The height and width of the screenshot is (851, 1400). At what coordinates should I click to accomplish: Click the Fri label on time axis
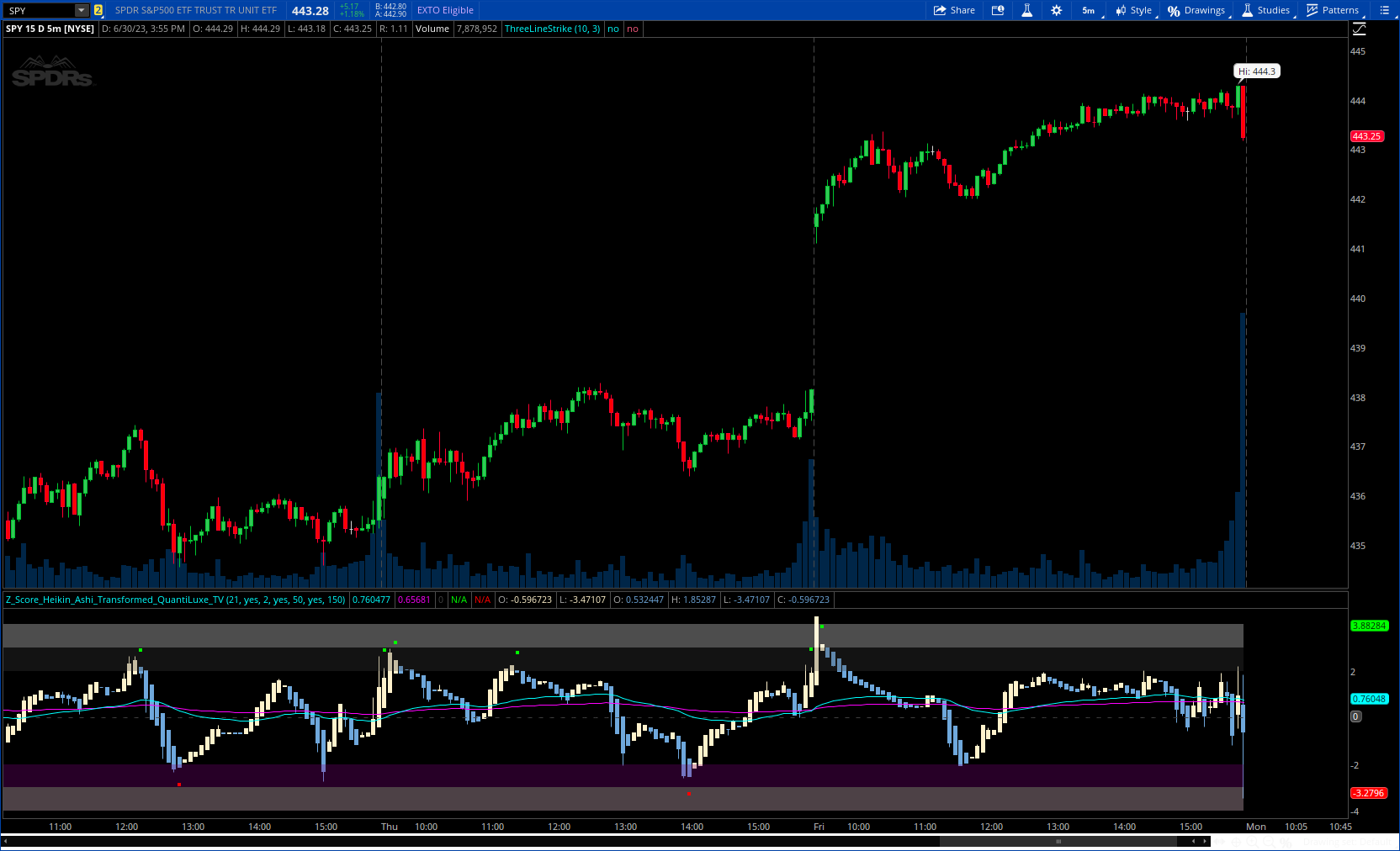(819, 827)
